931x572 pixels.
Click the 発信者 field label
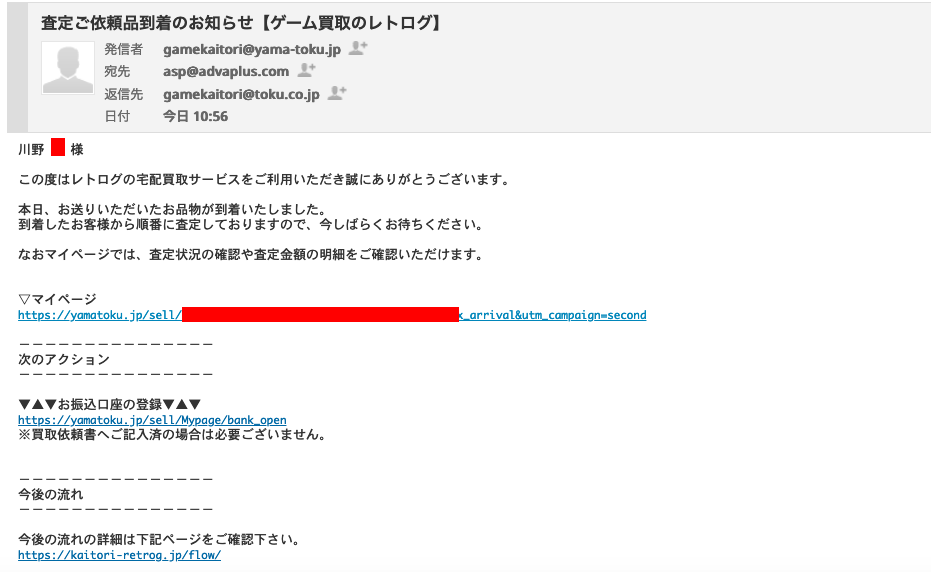pos(124,49)
